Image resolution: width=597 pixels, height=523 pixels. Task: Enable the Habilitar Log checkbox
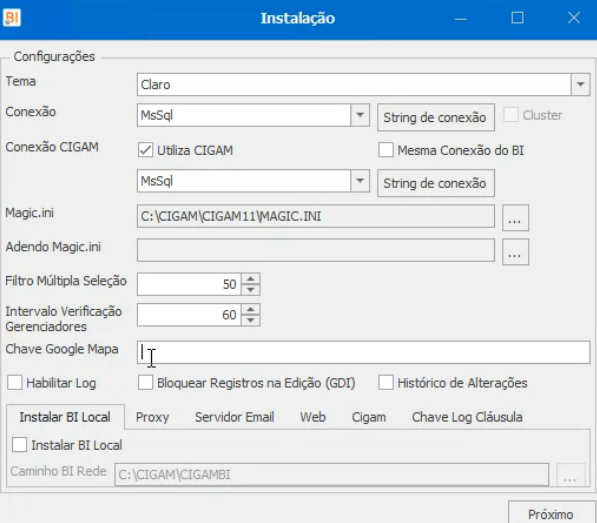(x=14, y=383)
